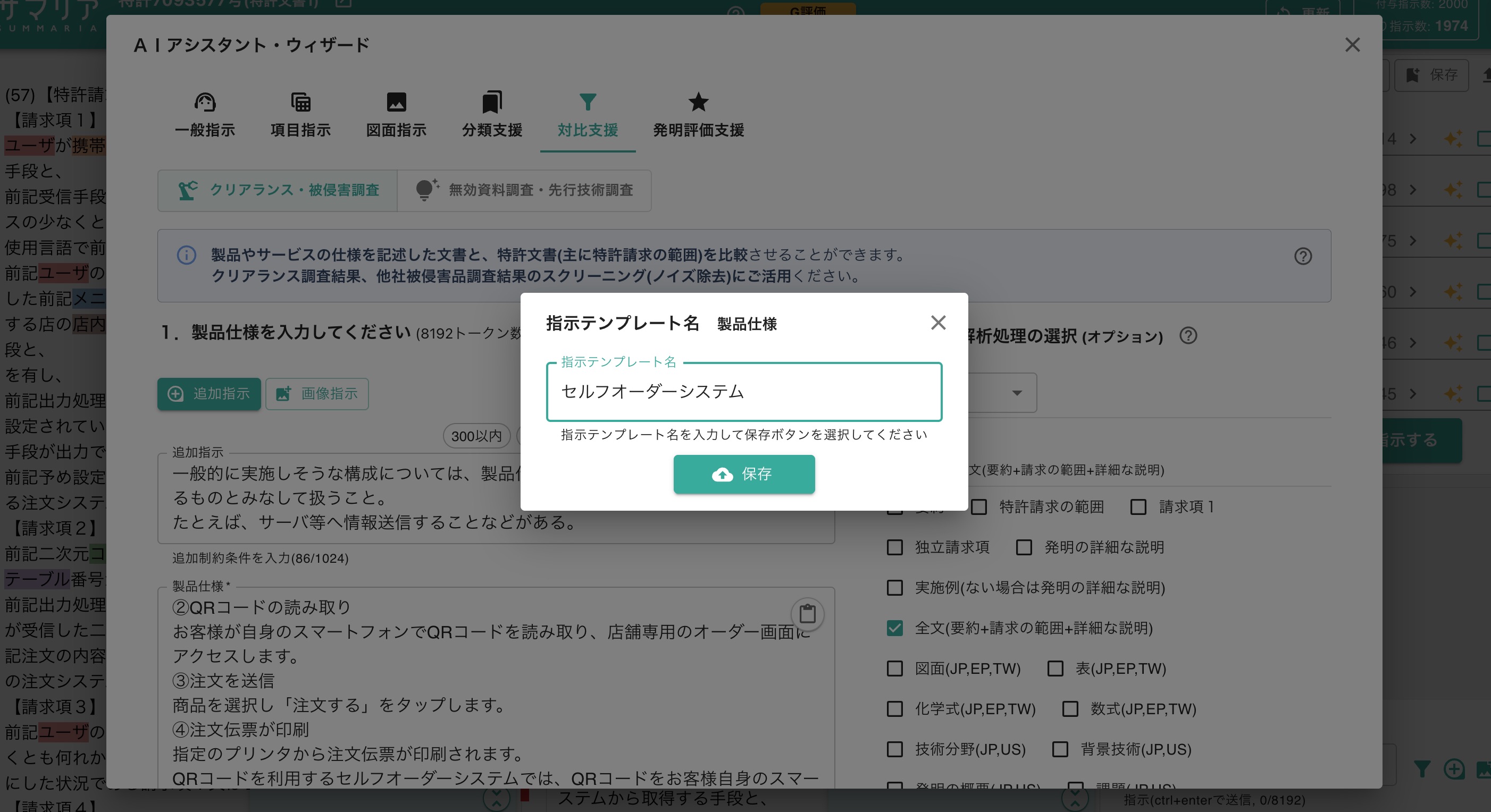Open the 分類支援 classification support section
This screenshot has height=812, width=1491.
click(491, 102)
